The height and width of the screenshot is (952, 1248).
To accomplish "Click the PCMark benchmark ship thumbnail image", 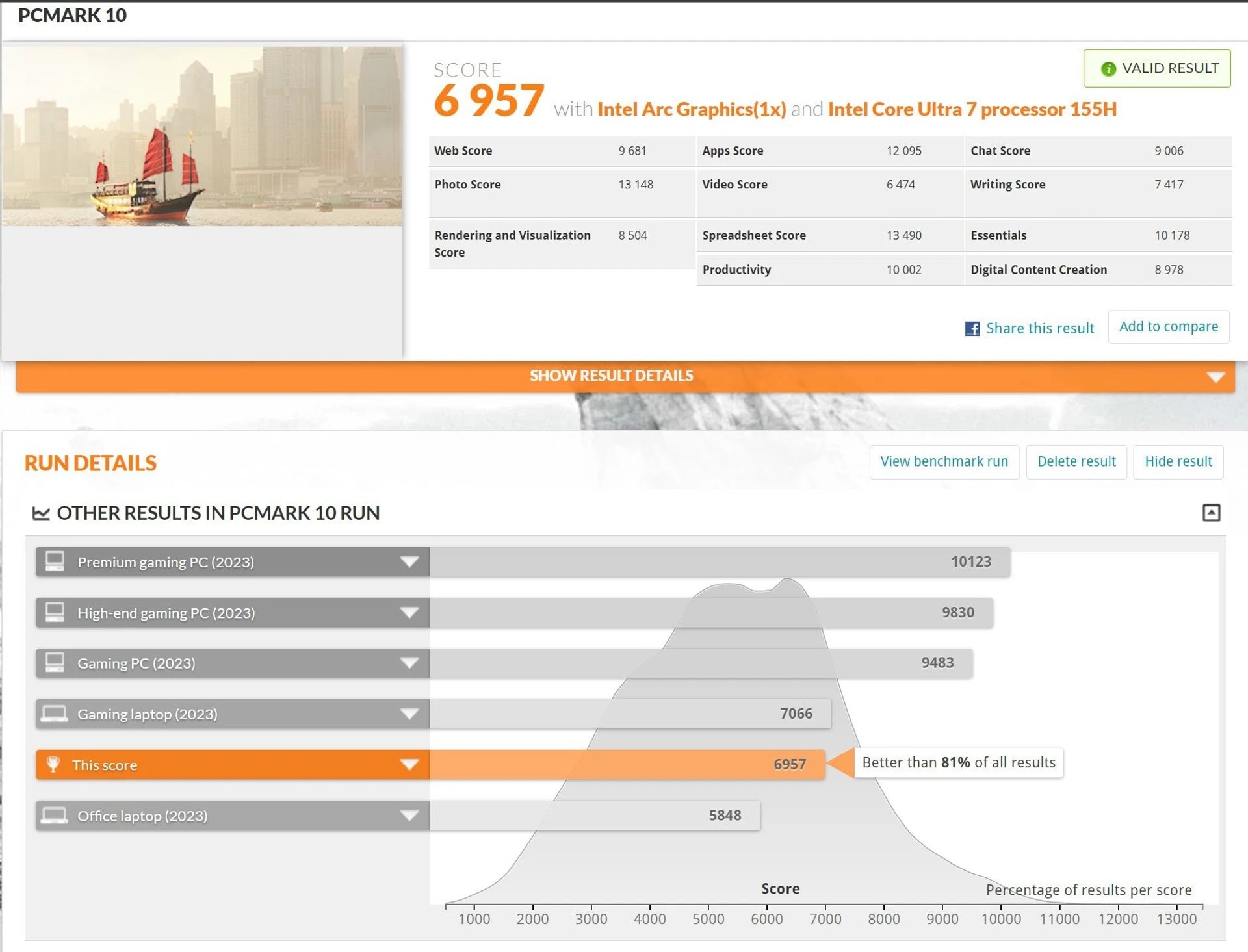I will coord(201,136).
